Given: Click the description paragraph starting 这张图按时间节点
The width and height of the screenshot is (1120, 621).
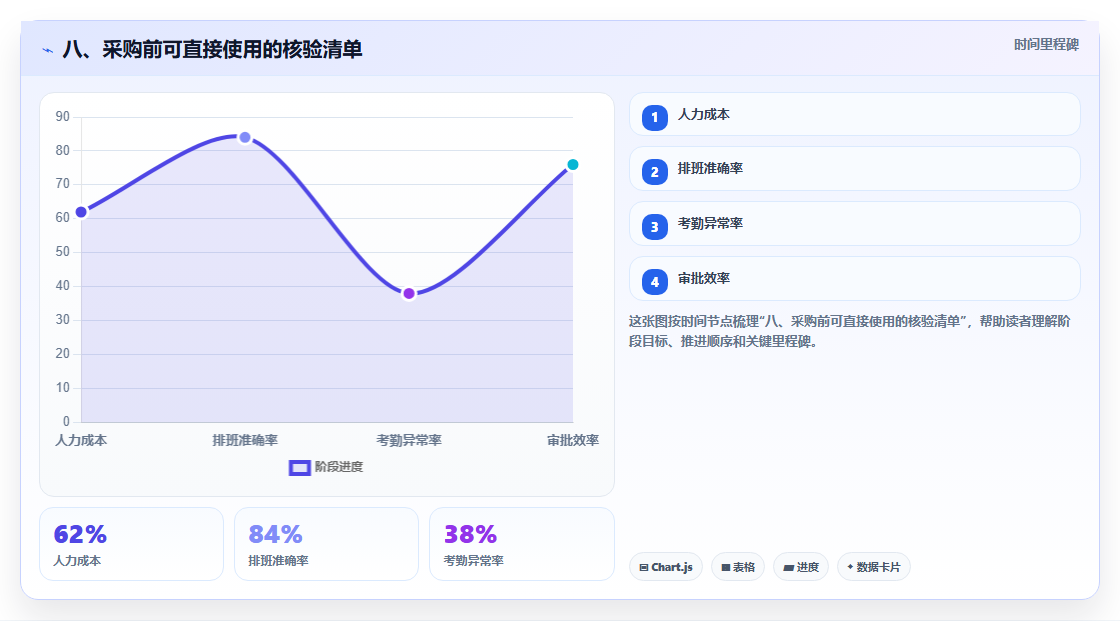Looking at the screenshot, I should 849,331.
